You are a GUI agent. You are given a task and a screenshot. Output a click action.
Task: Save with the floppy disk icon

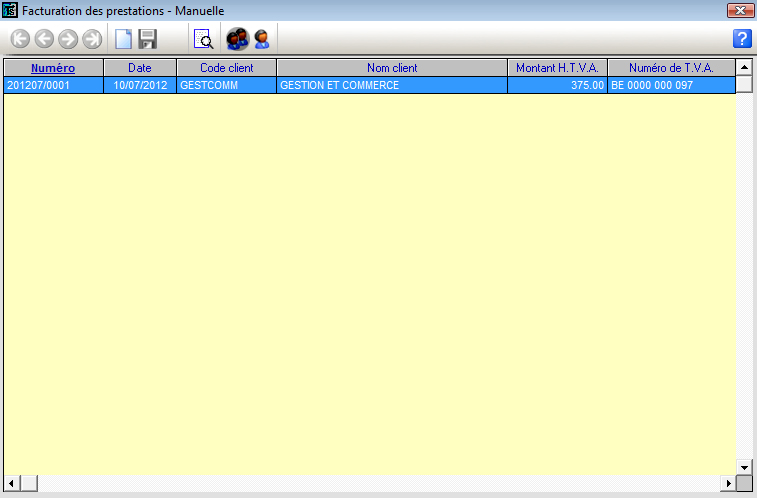148,39
